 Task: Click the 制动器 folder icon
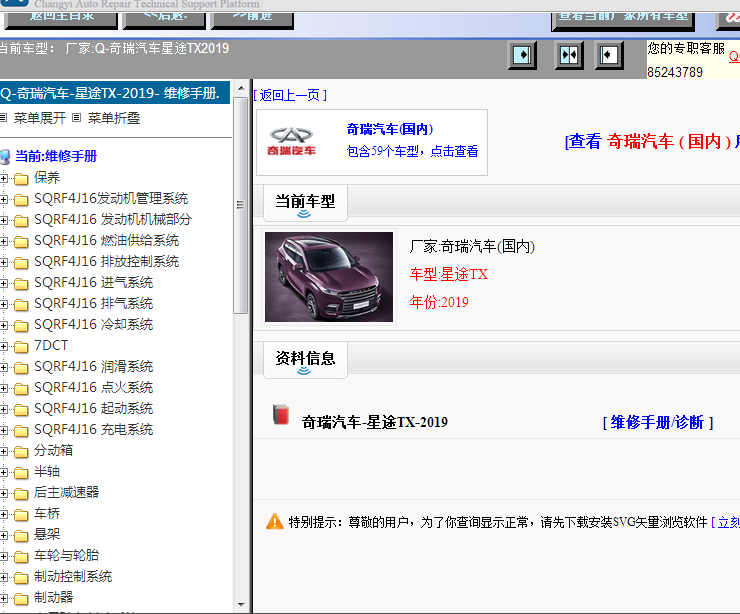21,598
